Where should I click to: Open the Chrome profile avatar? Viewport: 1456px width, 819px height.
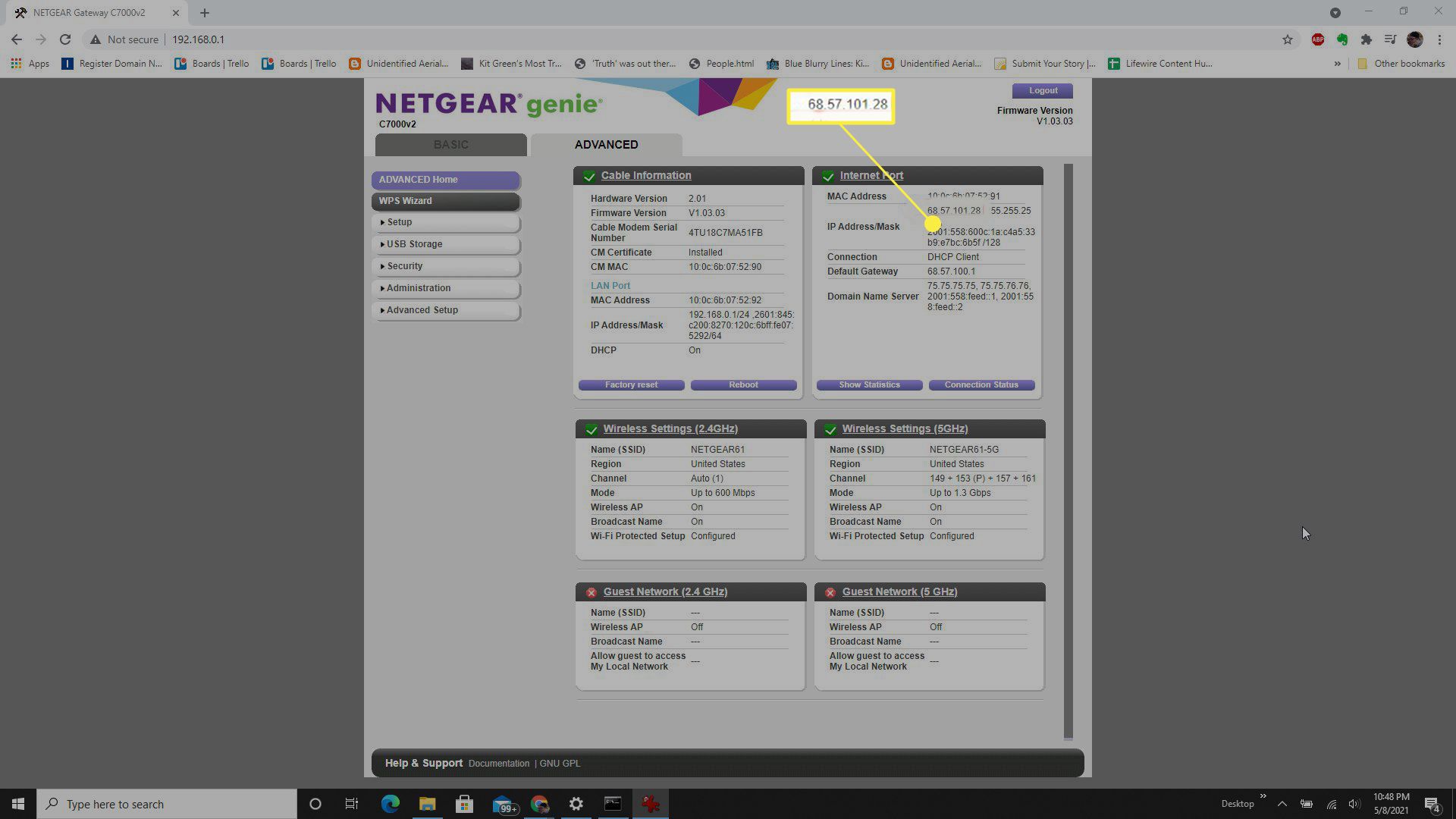pyautogui.click(x=1414, y=39)
